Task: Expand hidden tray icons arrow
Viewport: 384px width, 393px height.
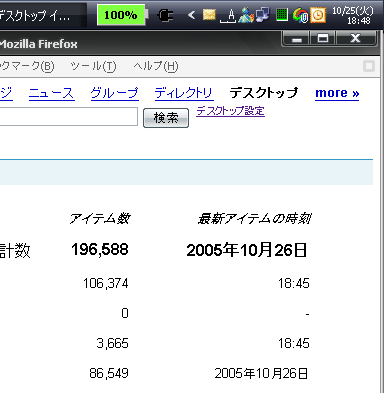Action: point(191,15)
